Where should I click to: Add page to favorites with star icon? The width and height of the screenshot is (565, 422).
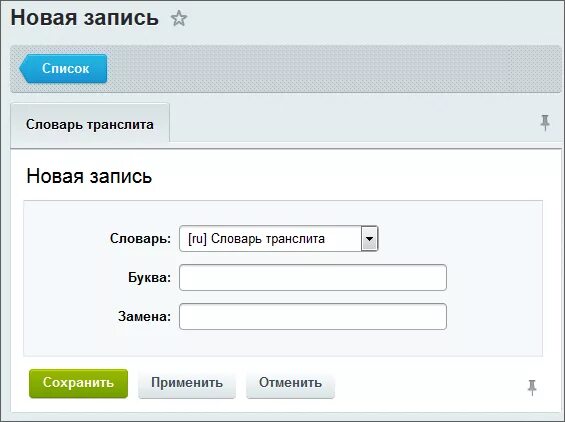pos(179,18)
